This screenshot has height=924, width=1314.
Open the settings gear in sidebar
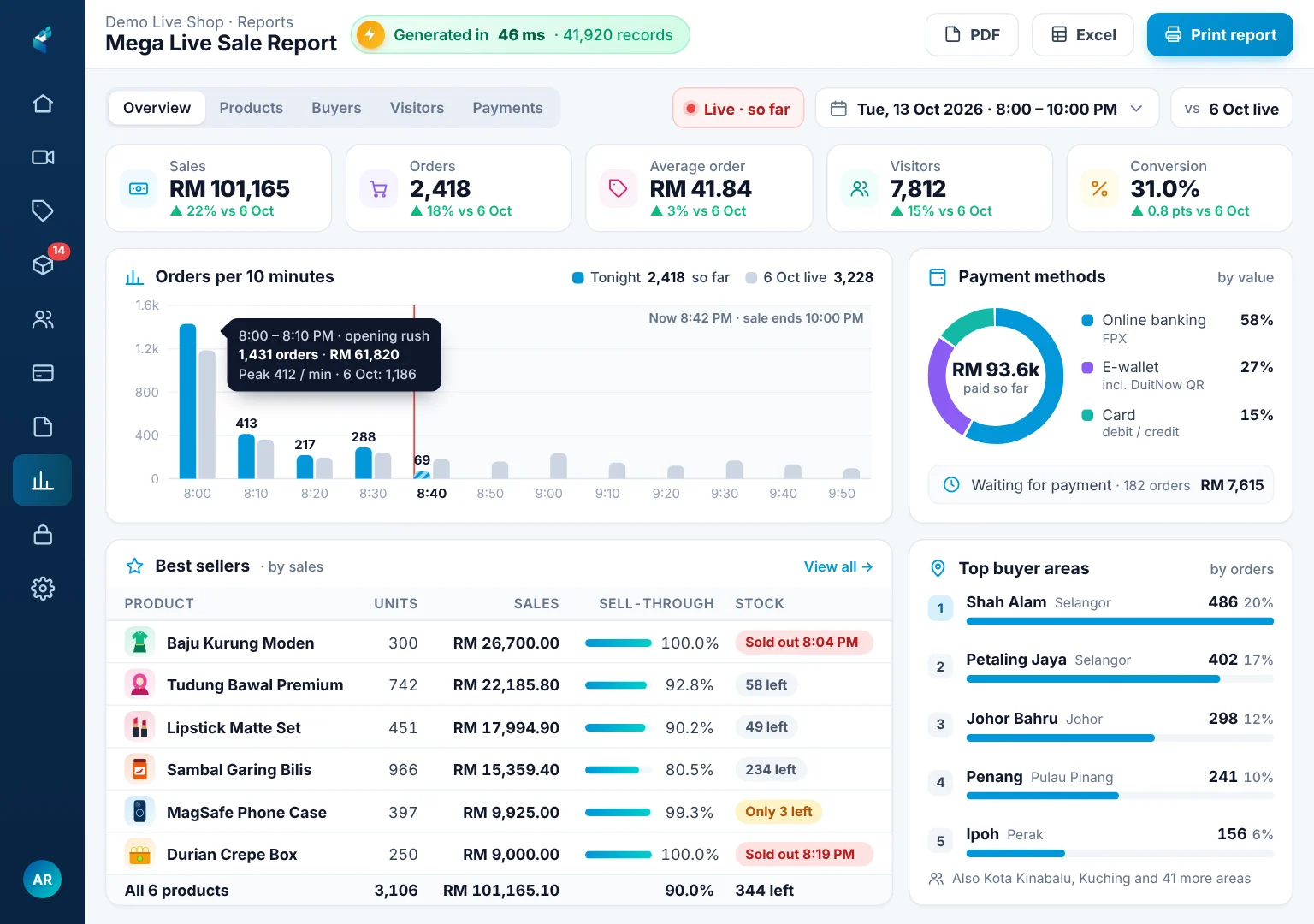43,588
